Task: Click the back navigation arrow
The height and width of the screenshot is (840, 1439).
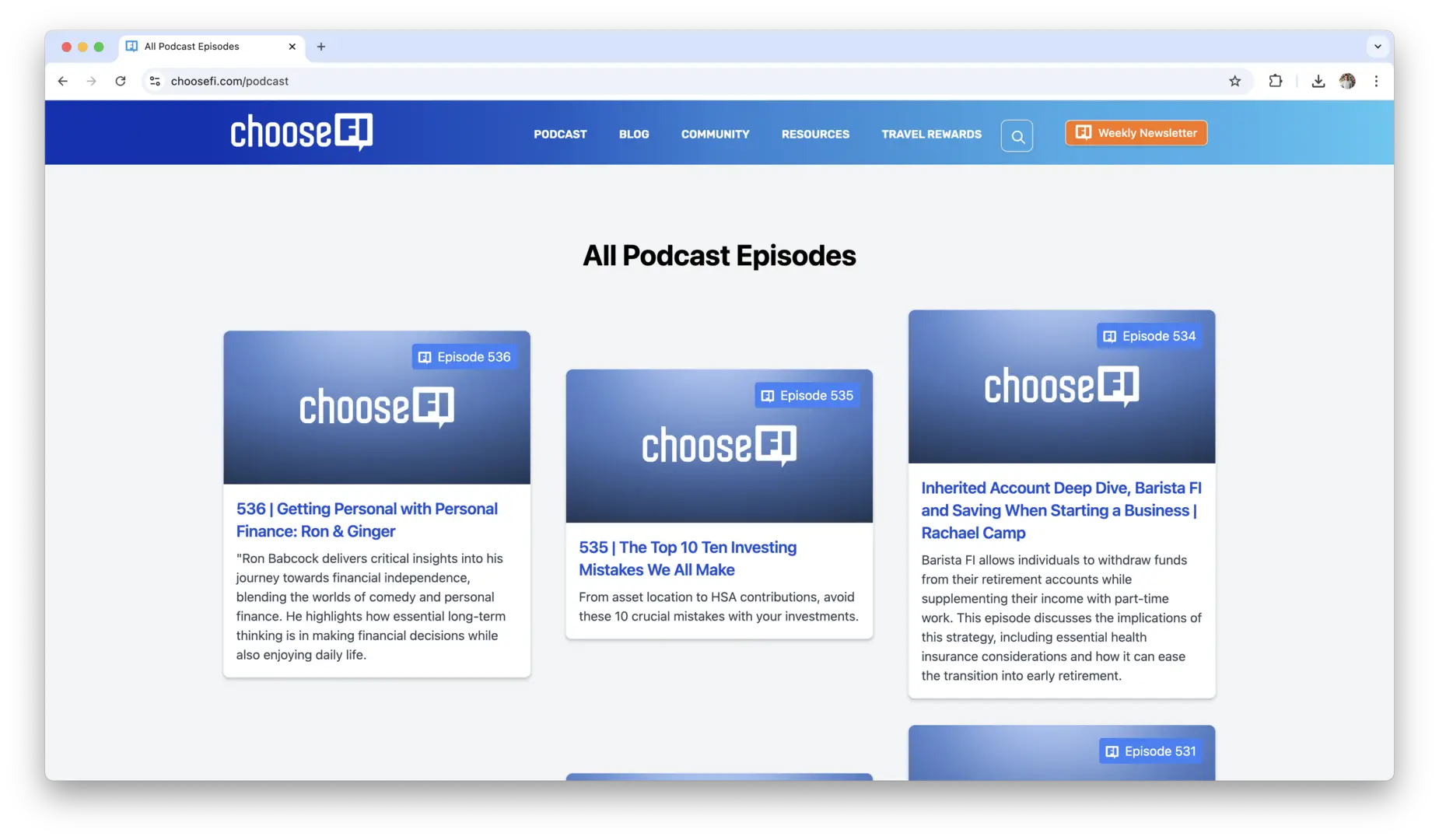Action: pyautogui.click(x=62, y=81)
